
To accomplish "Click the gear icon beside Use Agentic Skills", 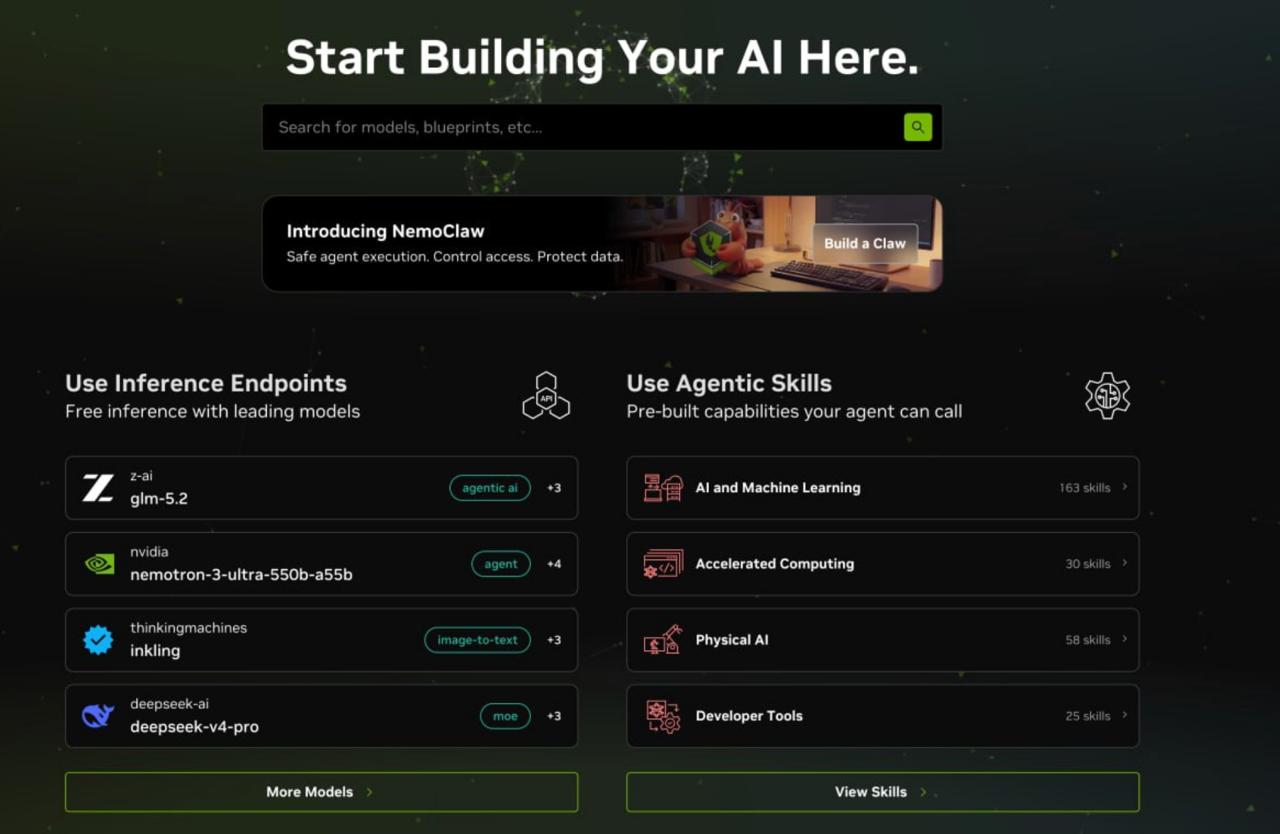I will tap(1108, 395).
